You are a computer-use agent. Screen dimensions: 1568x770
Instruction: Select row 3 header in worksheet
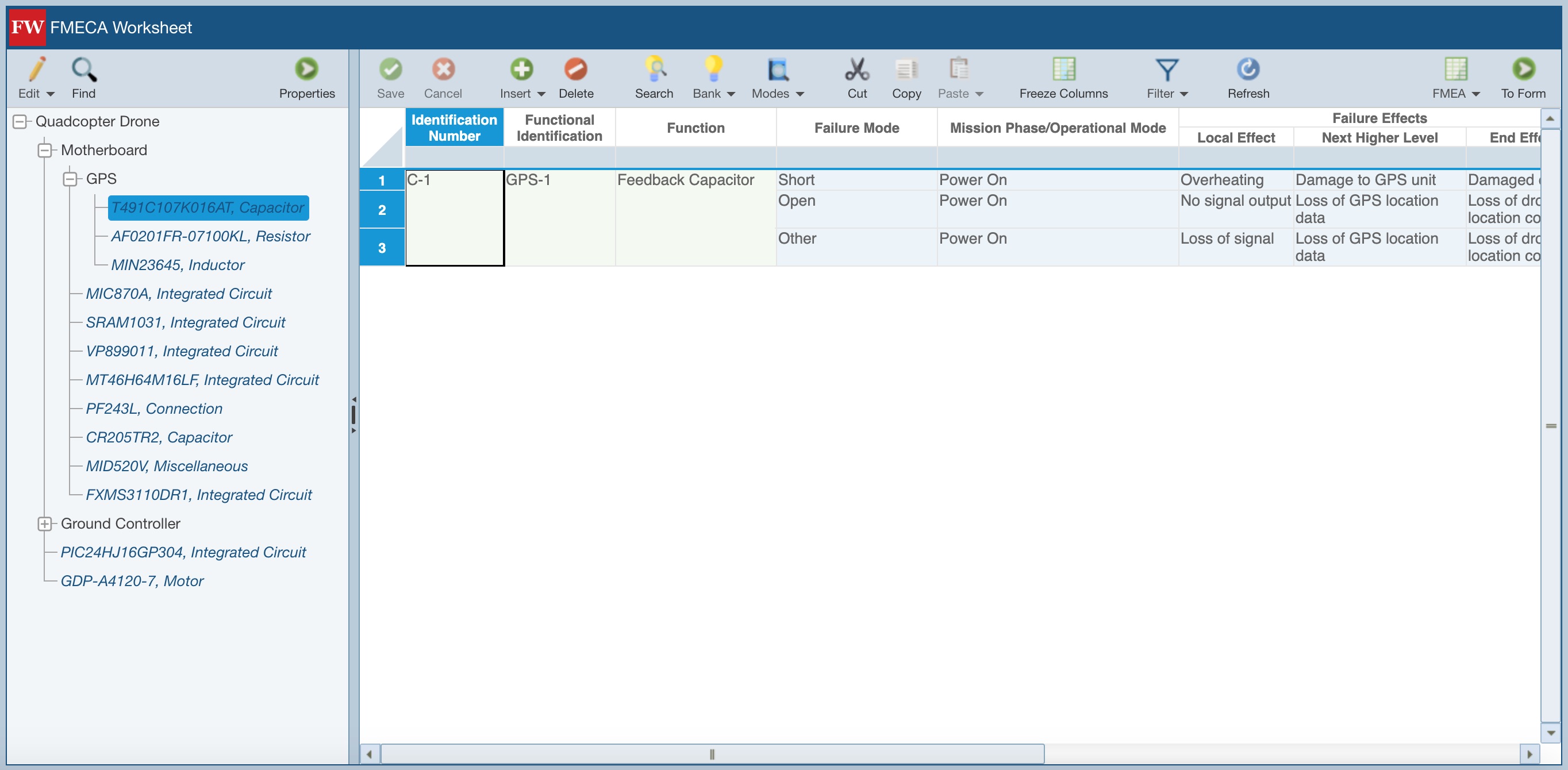382,248
